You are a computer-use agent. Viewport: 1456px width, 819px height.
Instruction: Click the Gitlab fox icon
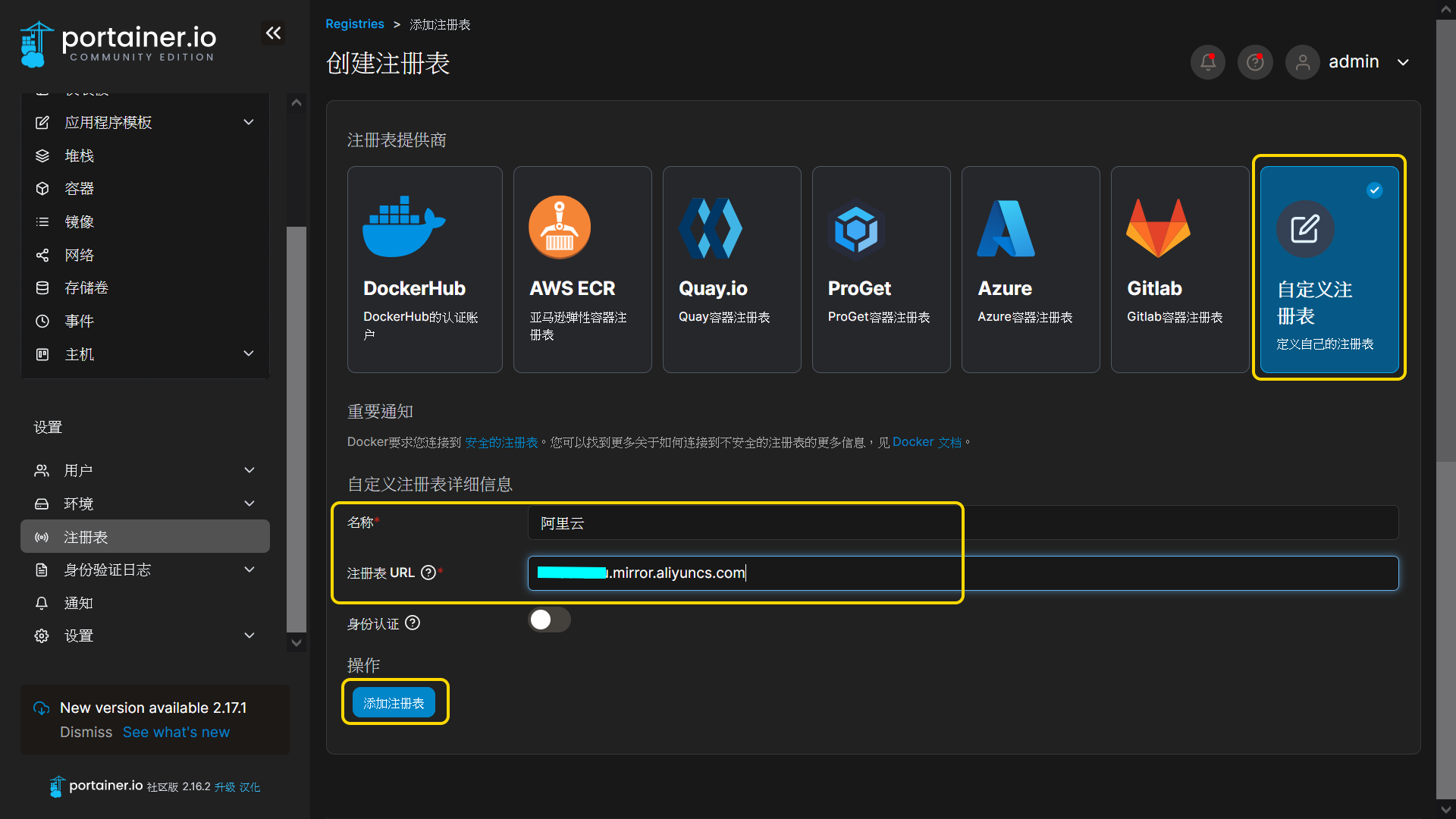tap(1158, 228)
